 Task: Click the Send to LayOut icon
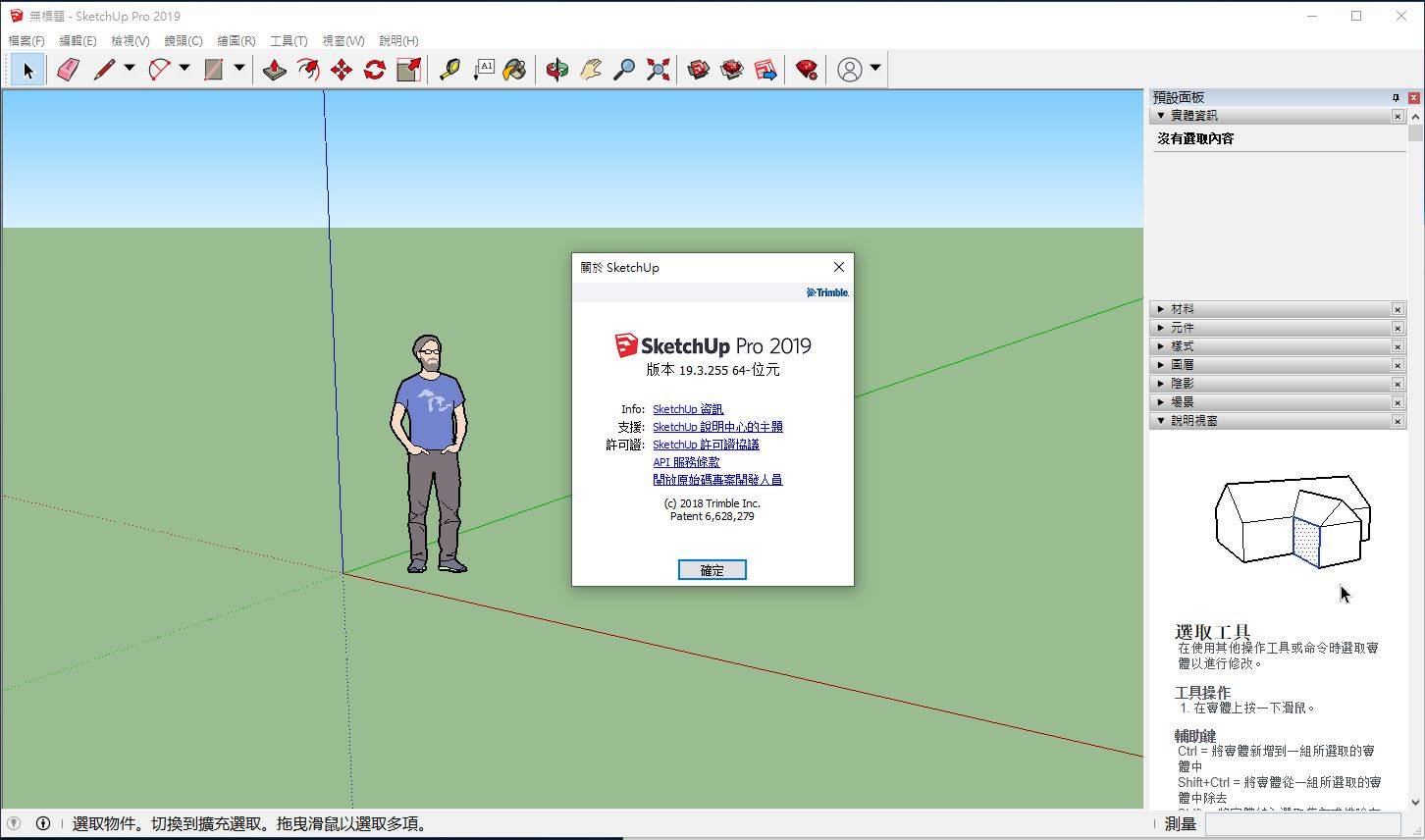pyautogui.click(x=765, y=70)
